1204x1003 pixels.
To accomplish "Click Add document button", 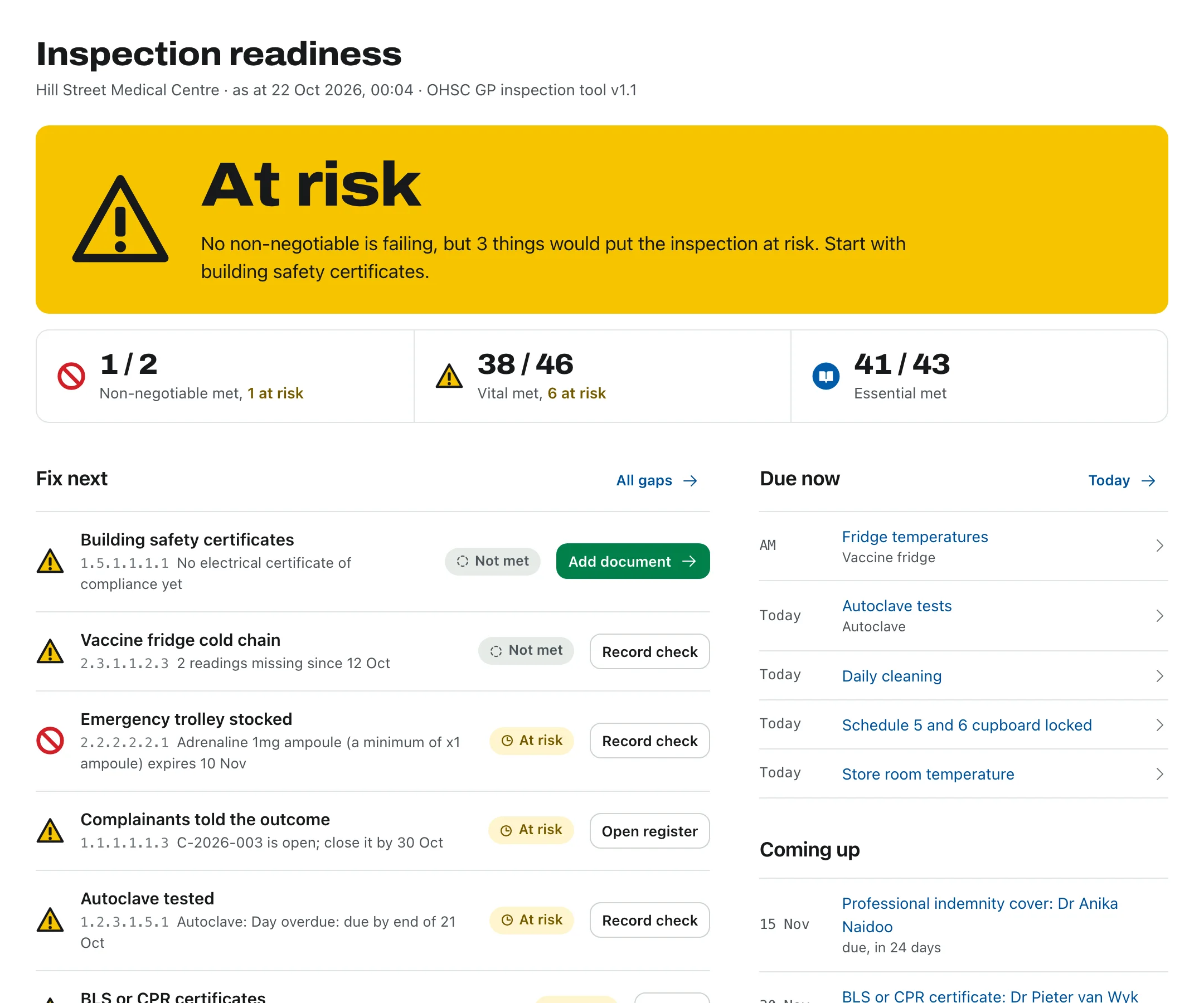I will pos(633,561).
